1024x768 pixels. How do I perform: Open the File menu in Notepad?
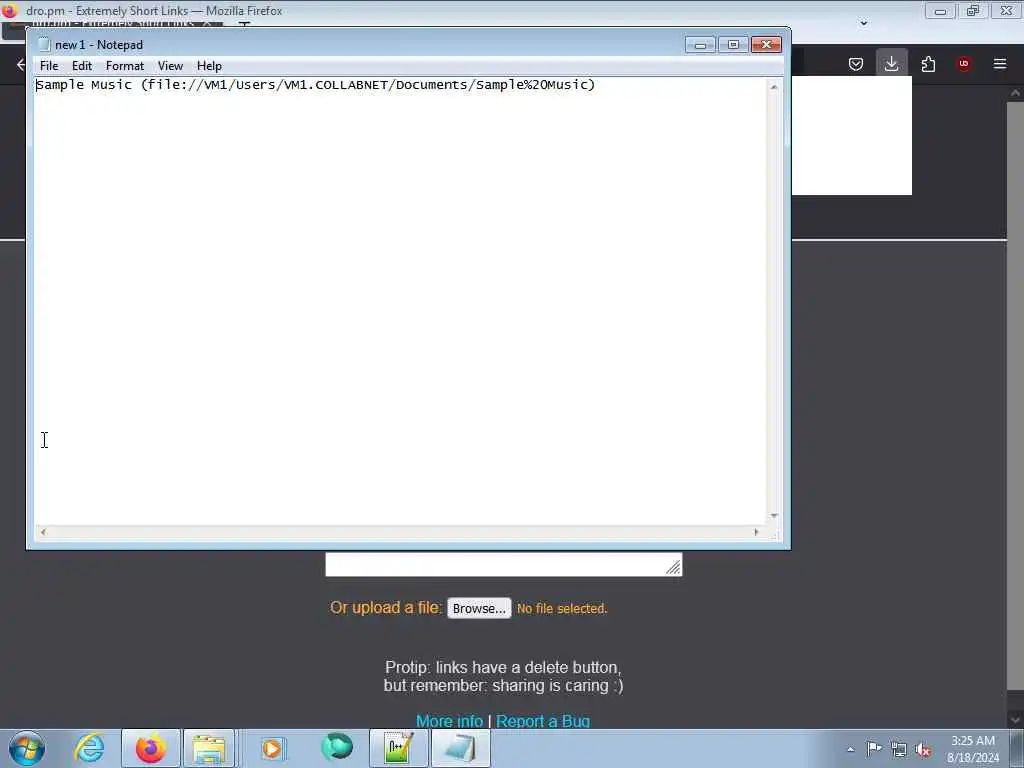(49, 66)
